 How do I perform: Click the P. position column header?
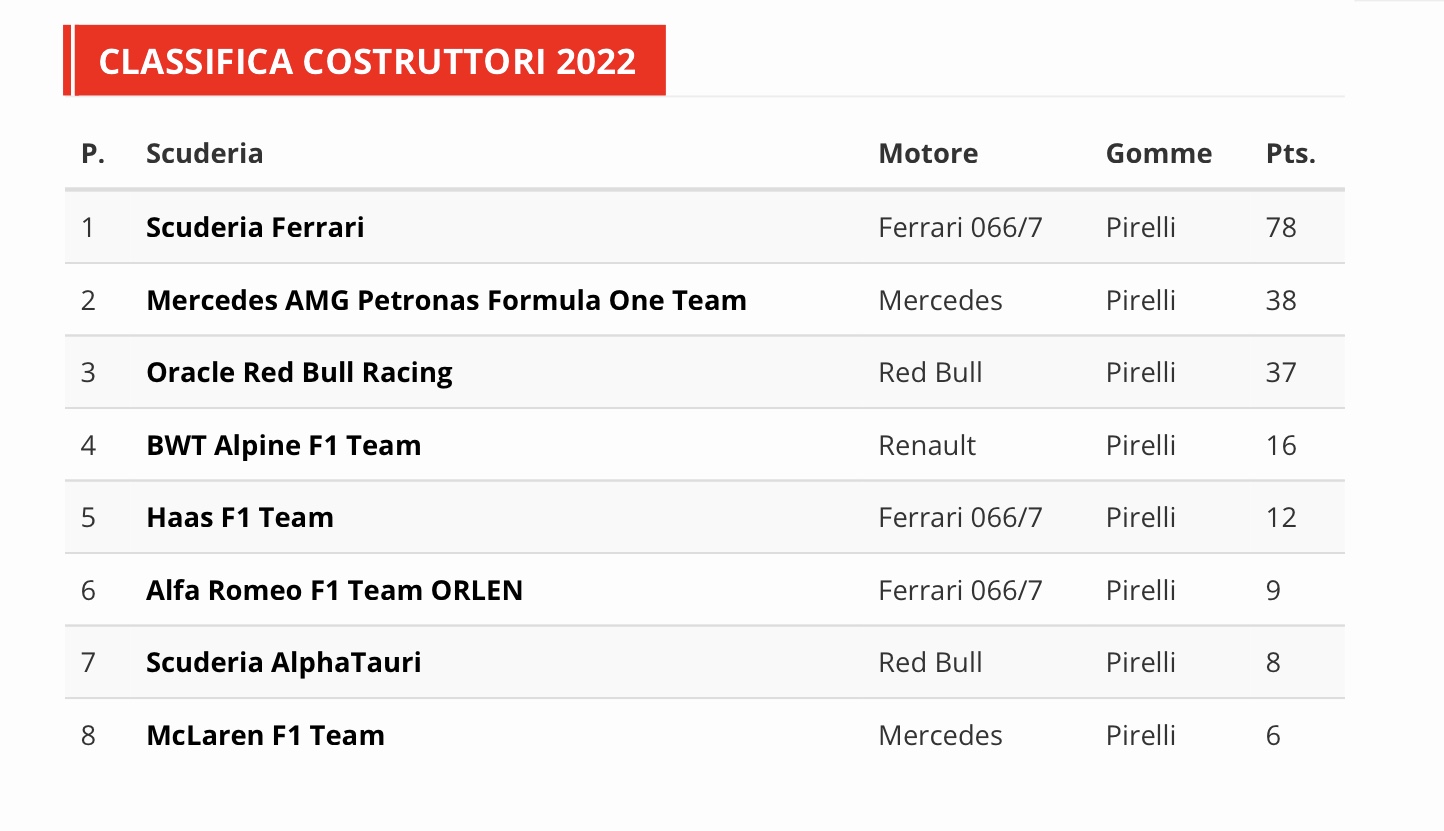pyautogui.click(x=93, y=153)
